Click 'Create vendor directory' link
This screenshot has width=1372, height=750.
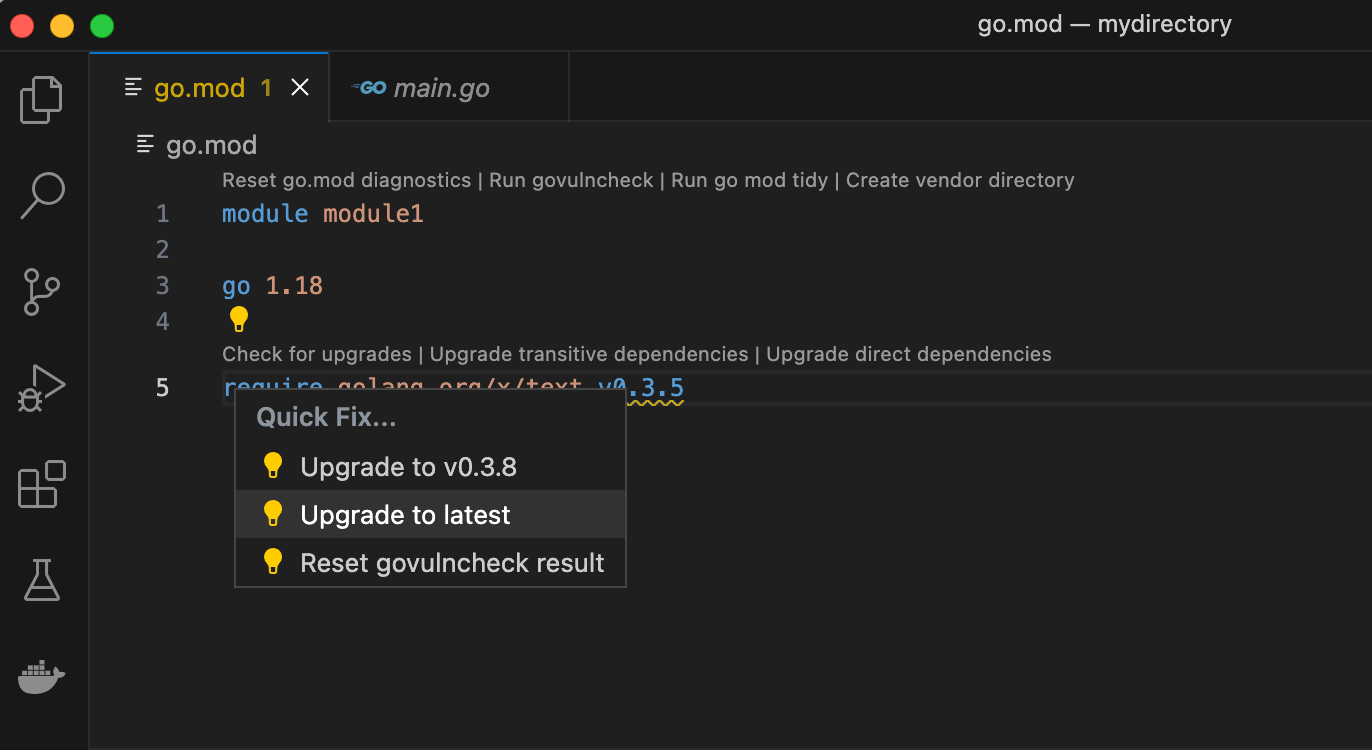pyautogui.click(x=960, y=180)
